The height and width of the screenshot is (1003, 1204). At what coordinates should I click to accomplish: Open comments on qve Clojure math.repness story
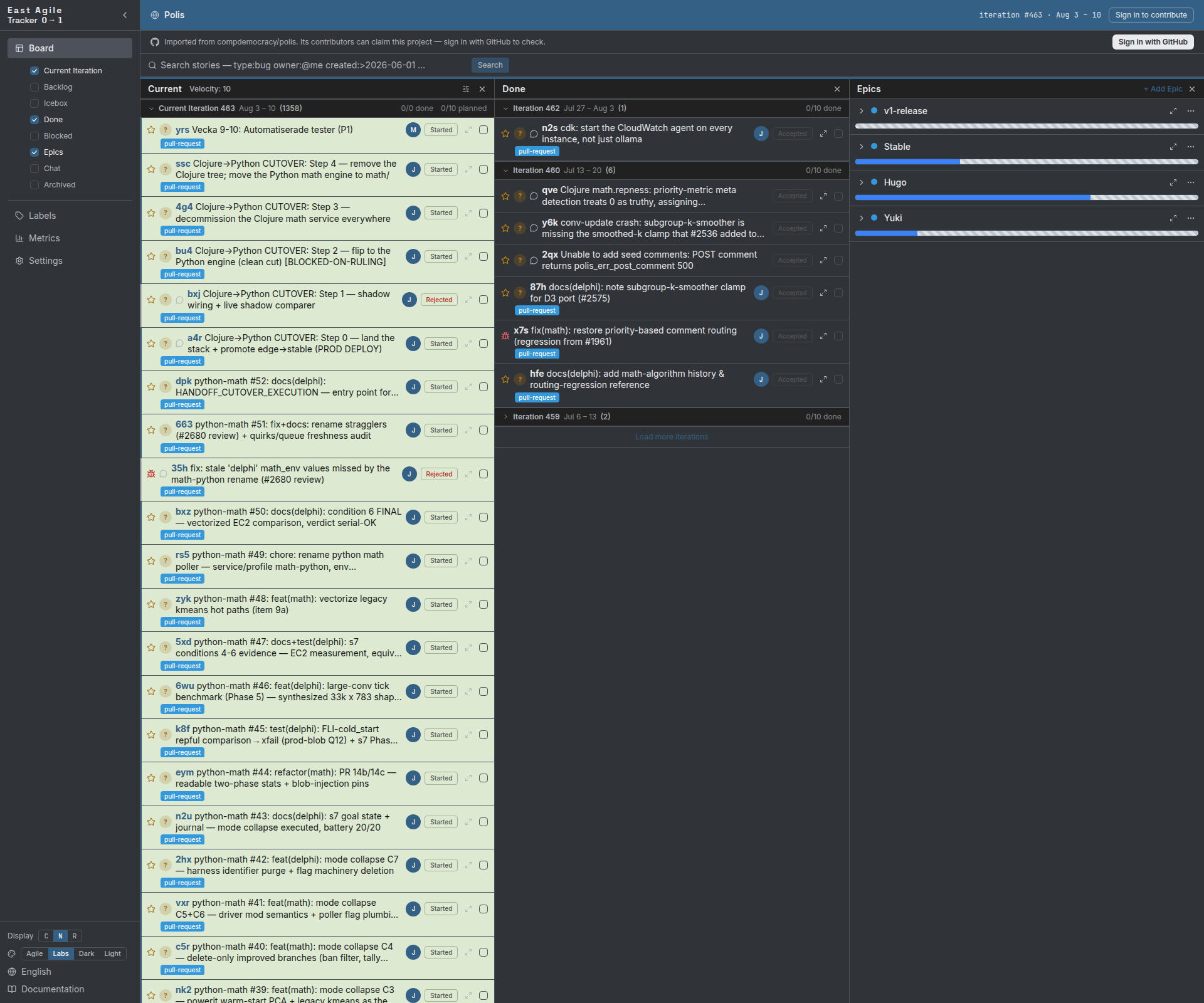[534, 196]
